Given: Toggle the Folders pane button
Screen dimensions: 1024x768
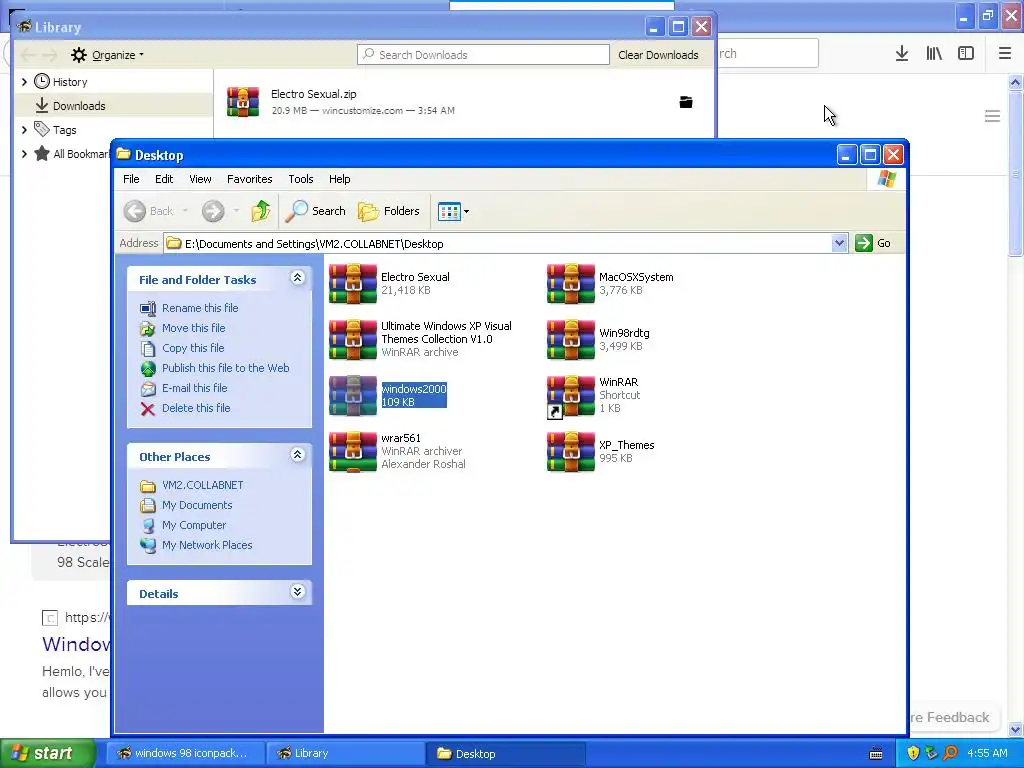Looking at the screenshot, I should [389, 211].
